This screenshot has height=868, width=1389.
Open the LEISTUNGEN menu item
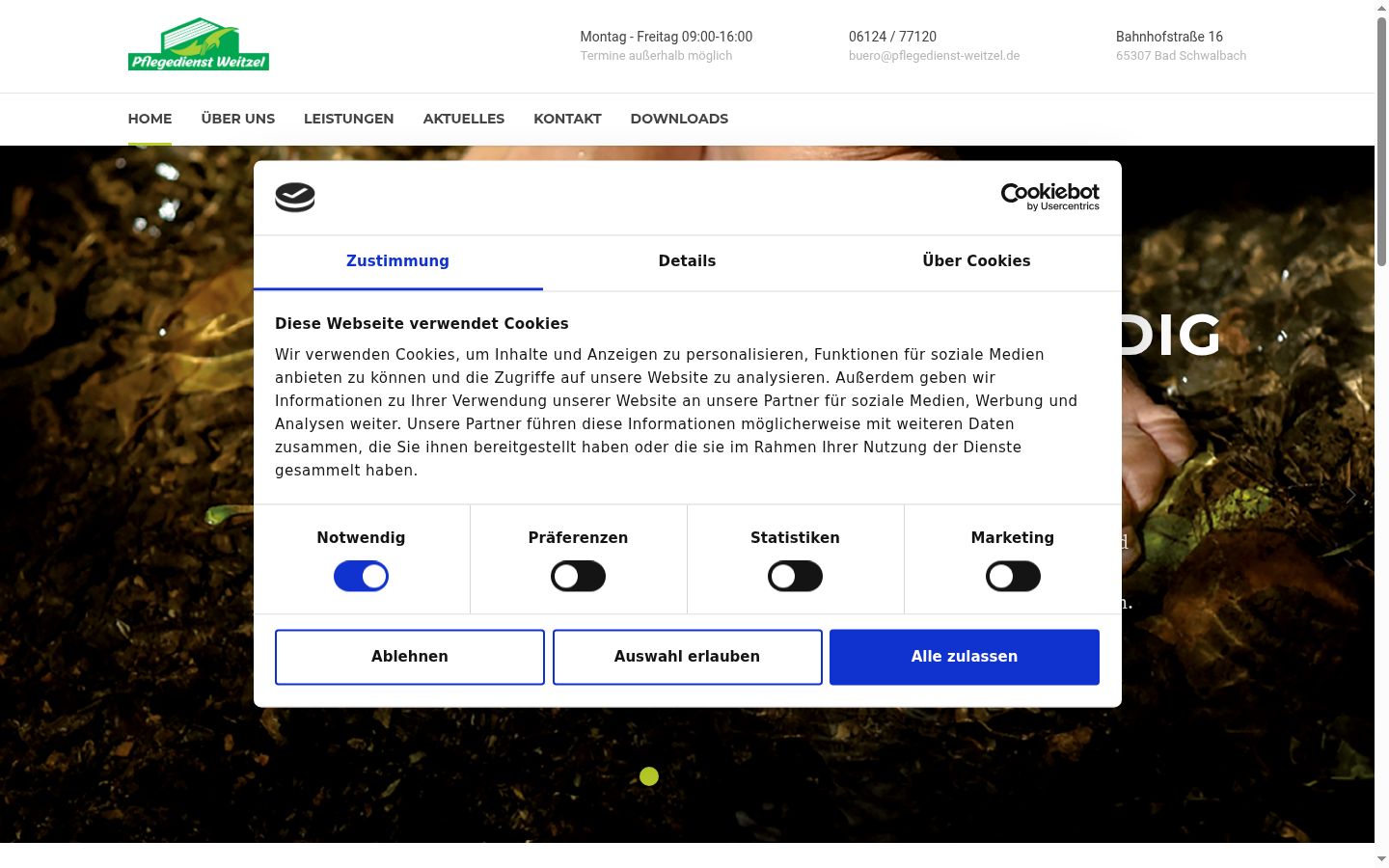pos(348,119)
